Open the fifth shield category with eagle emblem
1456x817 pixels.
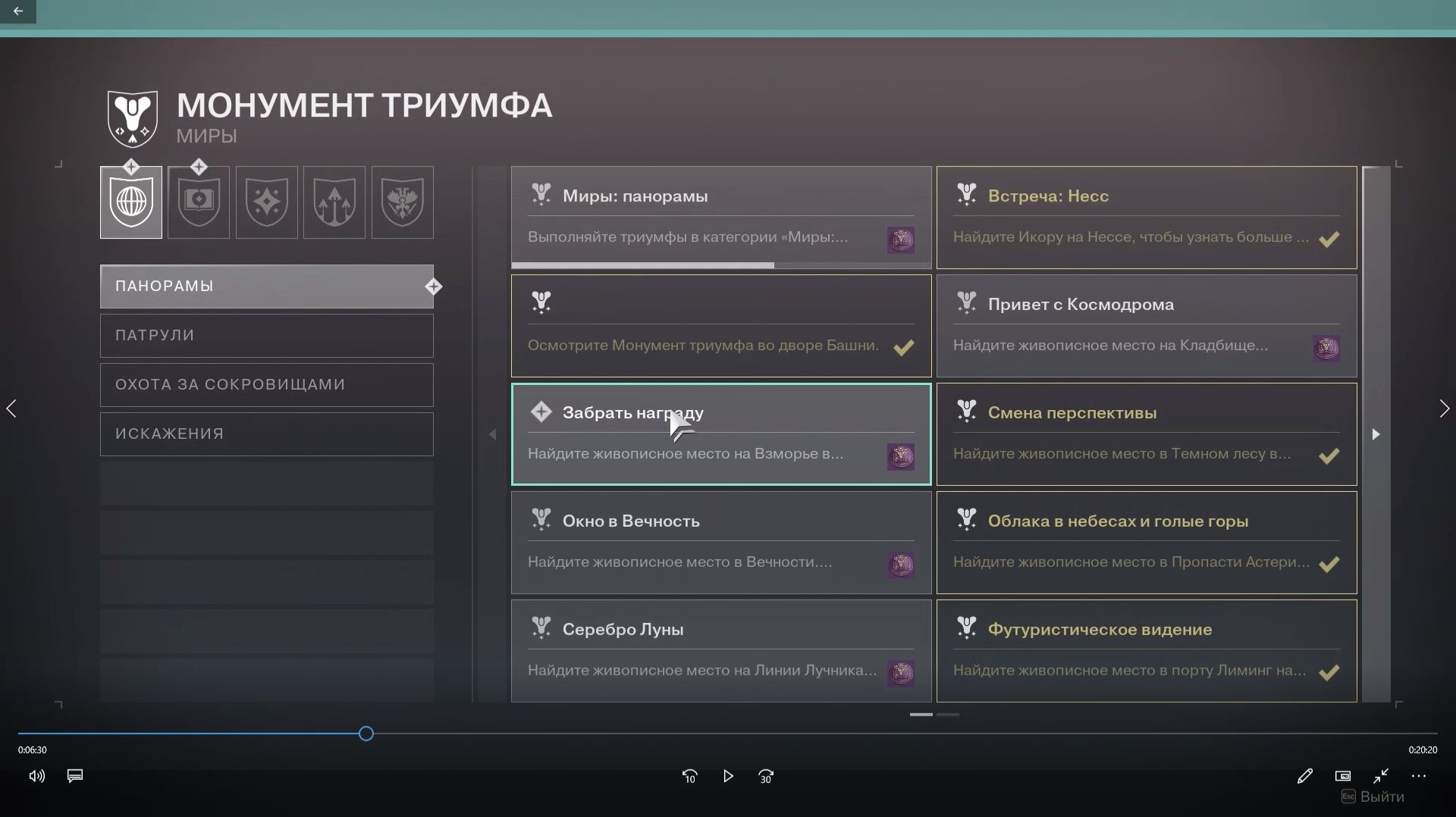[403, 202]
